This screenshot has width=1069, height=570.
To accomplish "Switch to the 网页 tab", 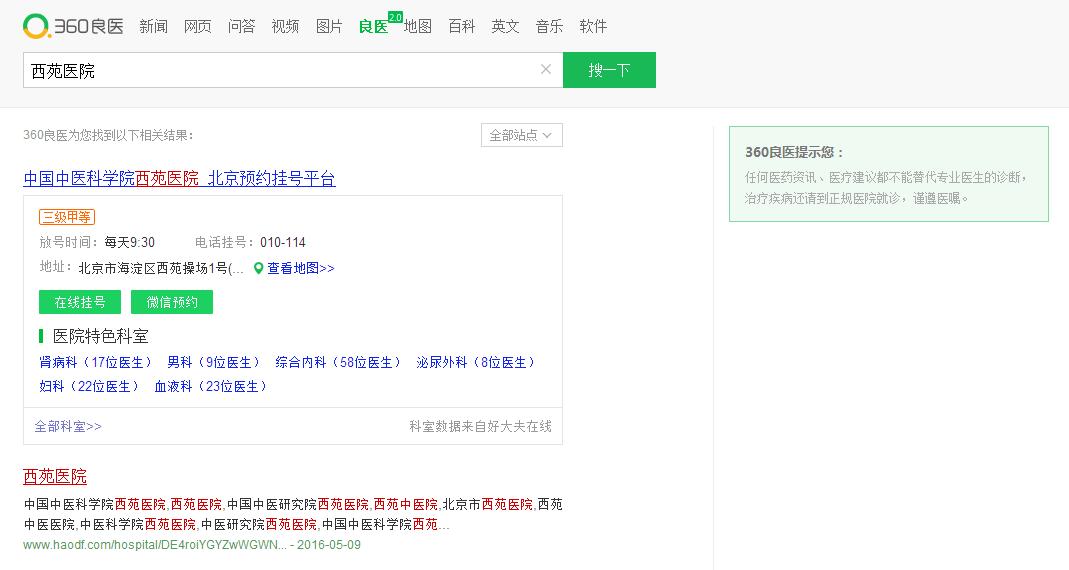I will pyautogui.click(x=198, y=27).
